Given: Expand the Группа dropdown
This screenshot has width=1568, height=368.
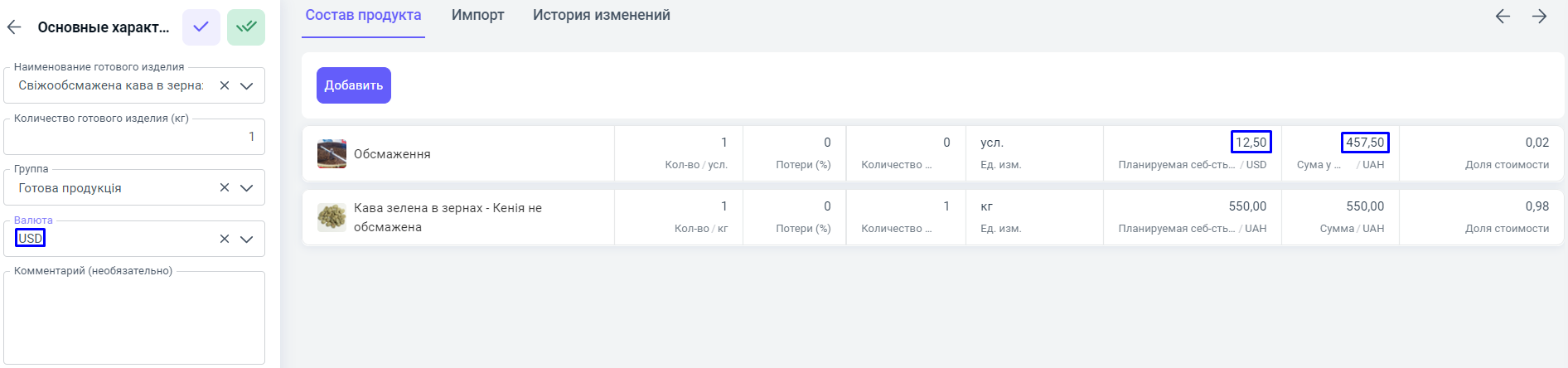Looking at the screenshot, I should (x=247, y=188).
